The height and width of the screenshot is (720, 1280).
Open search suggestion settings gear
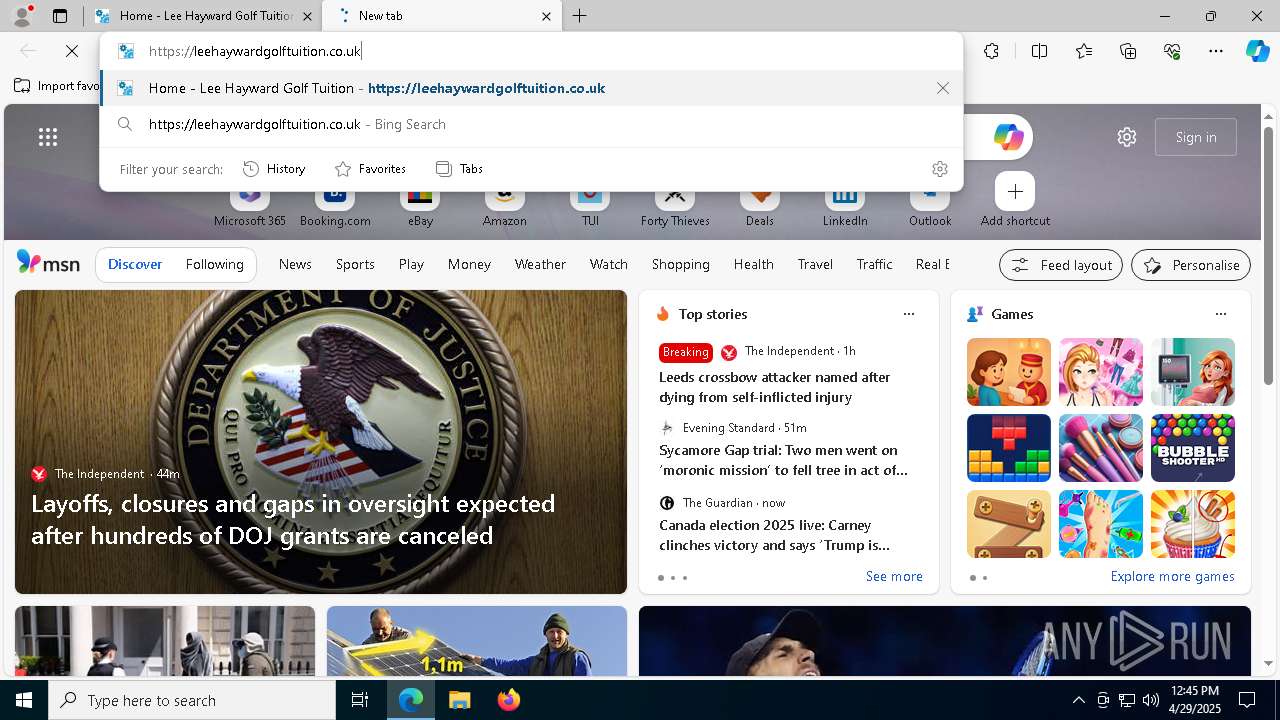point(939,169)
